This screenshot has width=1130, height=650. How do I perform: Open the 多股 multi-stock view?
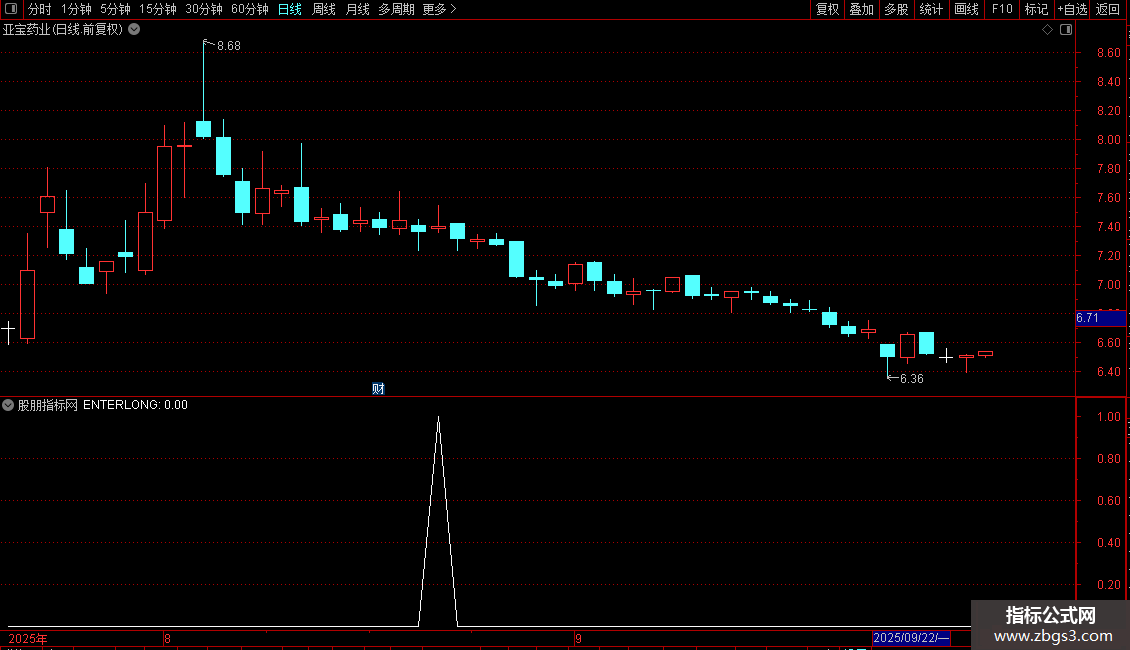coord(896,9)
